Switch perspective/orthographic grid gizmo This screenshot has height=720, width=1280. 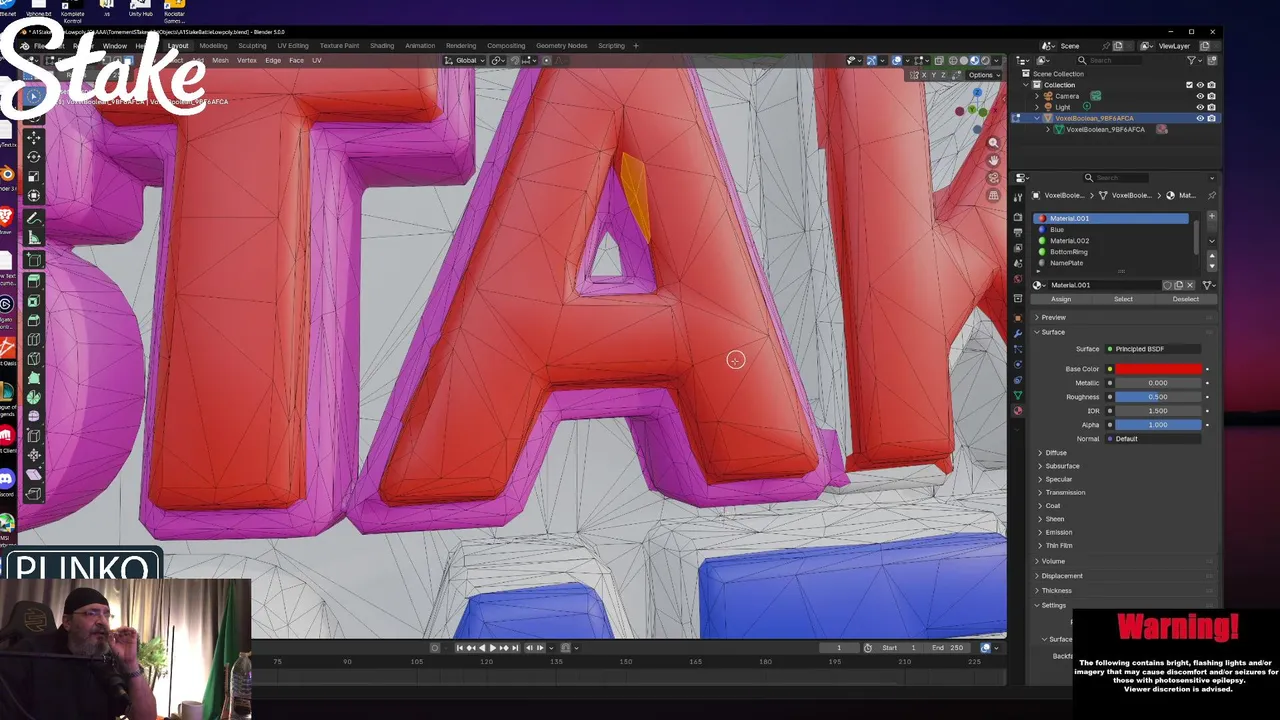pyautogui.click(x=993, y=196)
